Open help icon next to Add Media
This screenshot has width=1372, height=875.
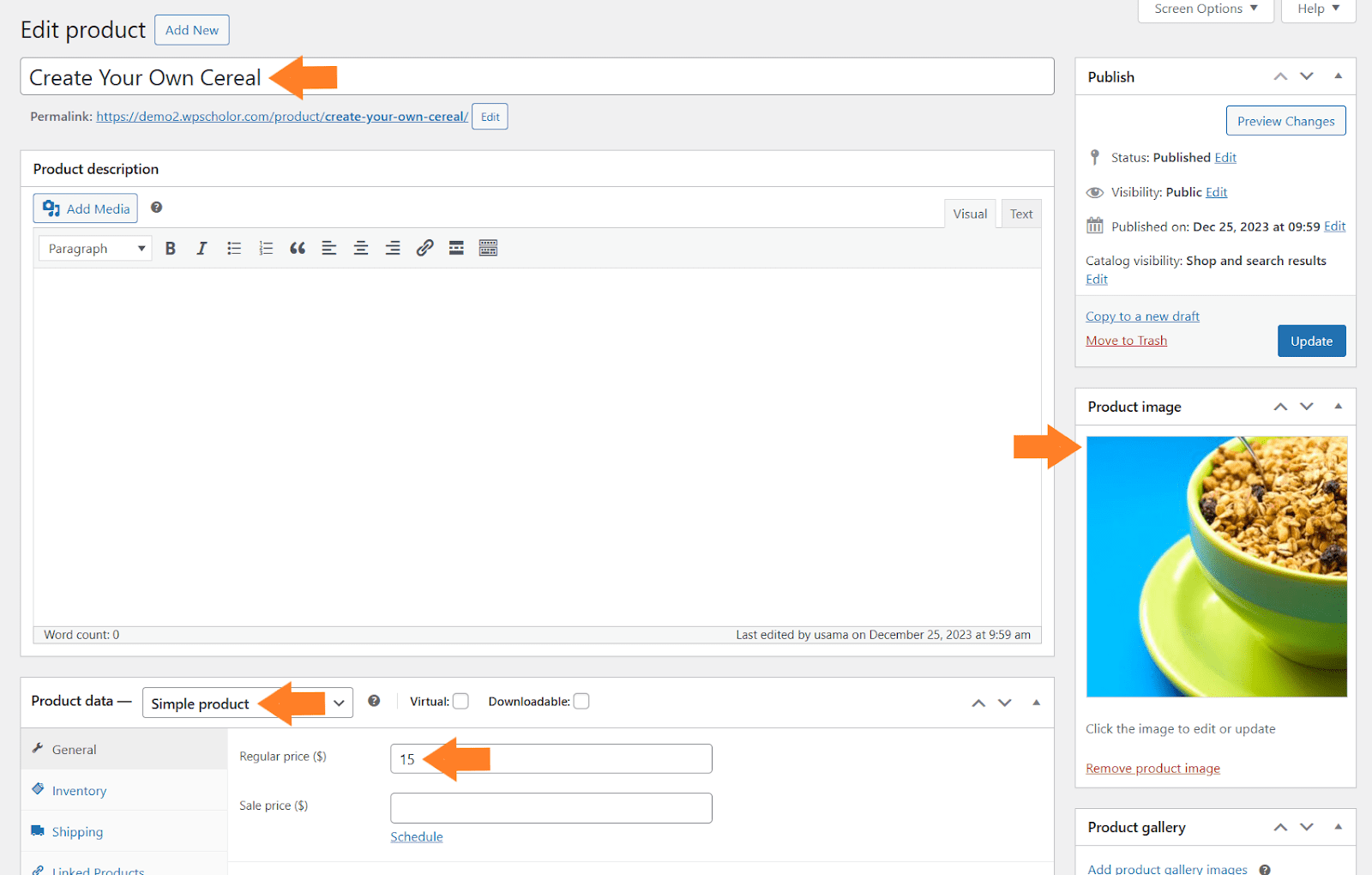pyautogui.click(x=157, y=208)
